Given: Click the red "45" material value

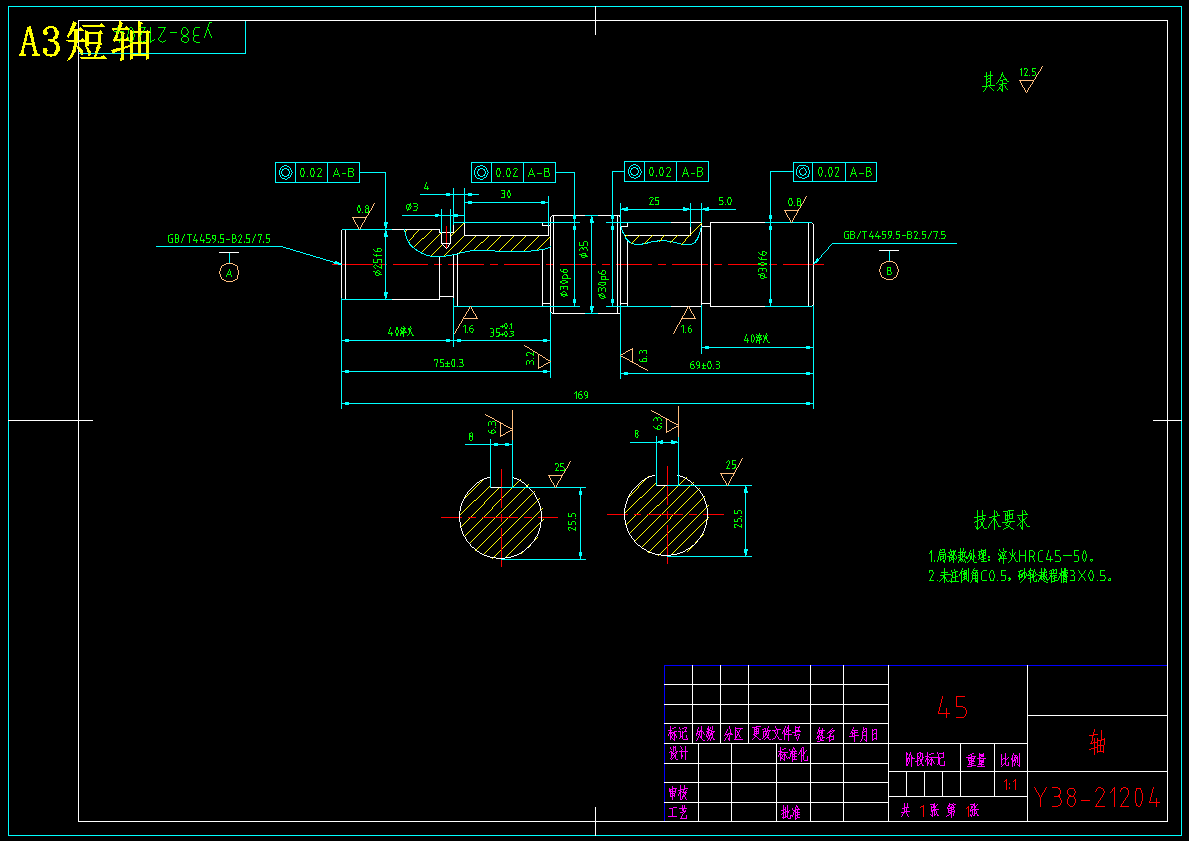Looking at the screenshot, I should [x=952, y=708].
